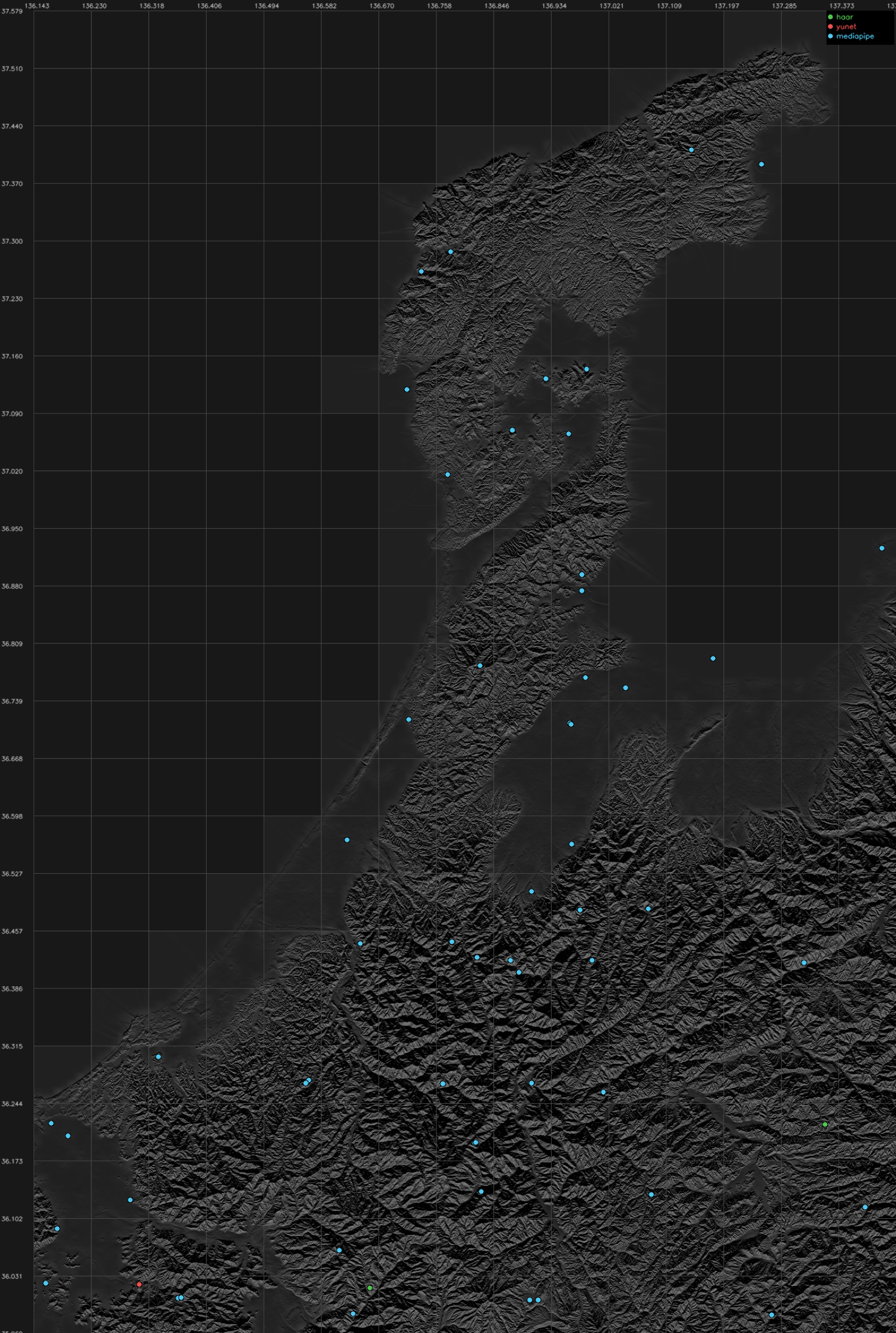The image size is (896, 1333).
Task: Click longitude axis label 136.582
Action: point(324,6)
